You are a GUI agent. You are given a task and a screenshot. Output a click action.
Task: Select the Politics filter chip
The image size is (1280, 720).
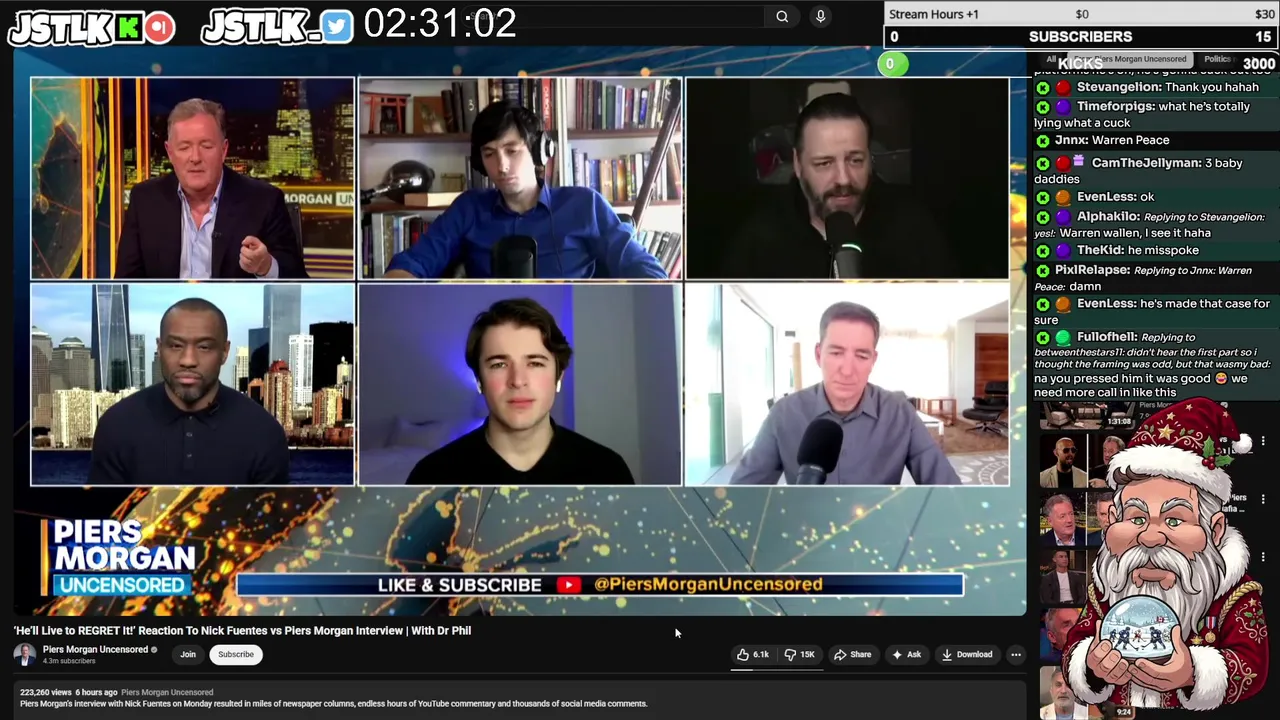click(1217, 59)
